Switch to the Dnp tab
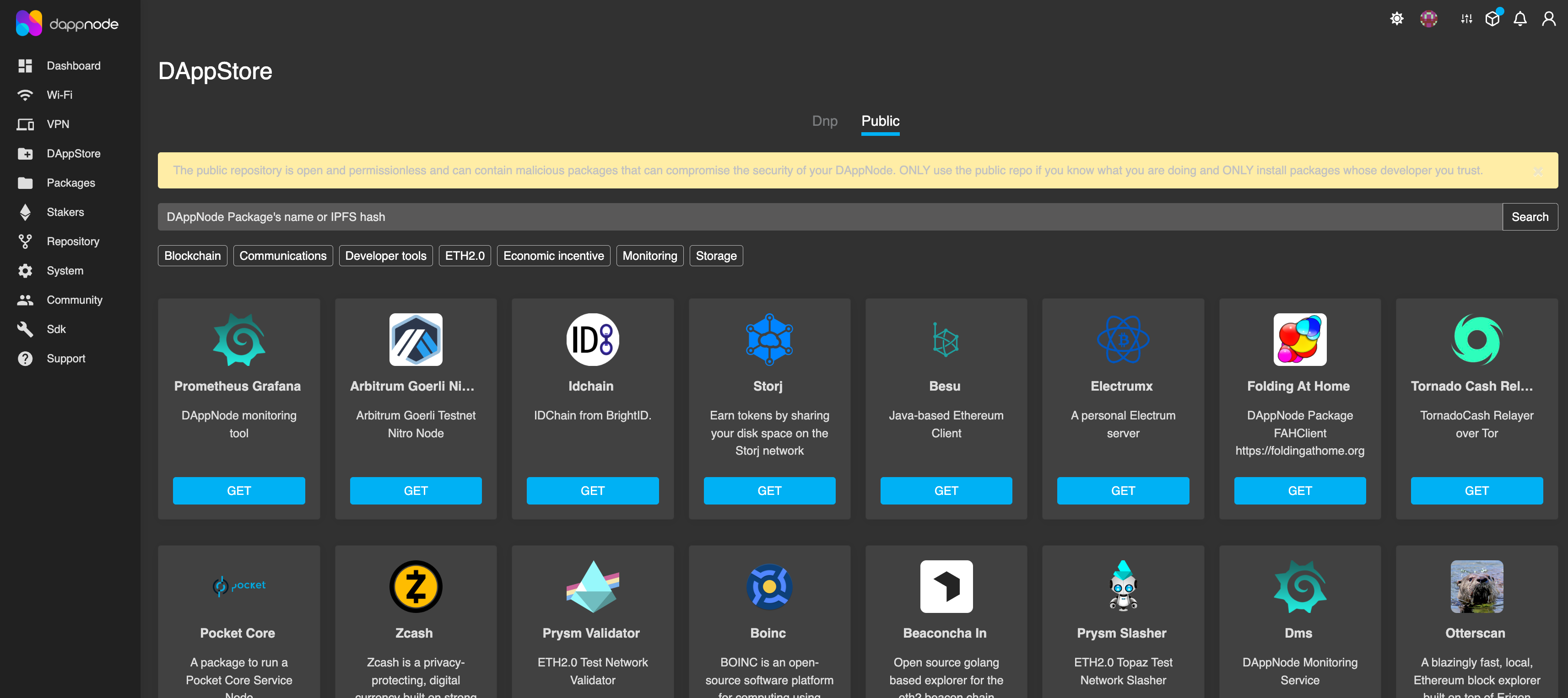 tap(825, 121)
